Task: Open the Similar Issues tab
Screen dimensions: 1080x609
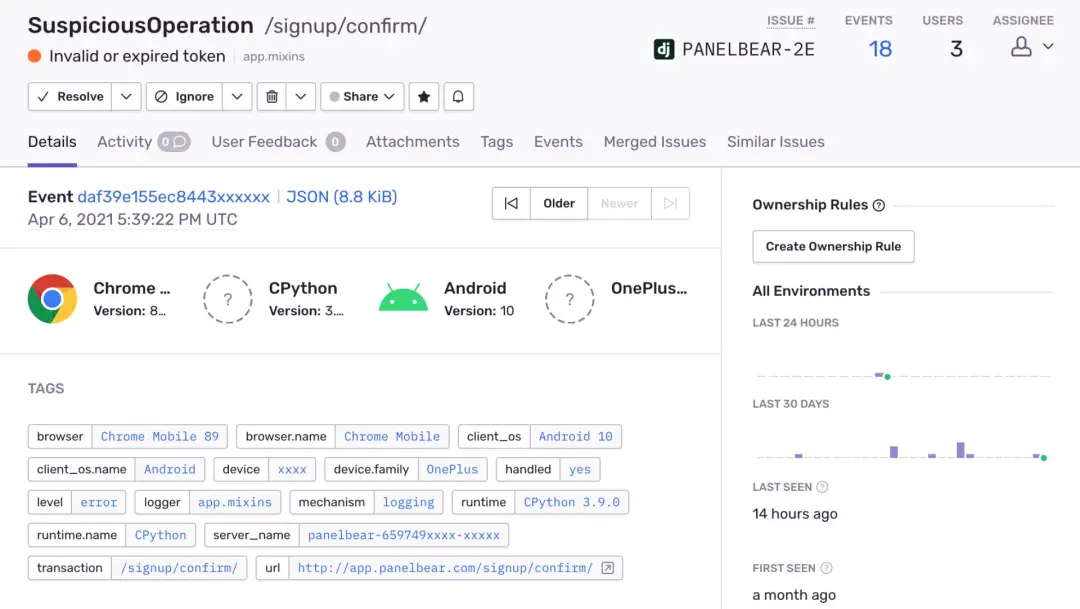Action: click(x=776, y=142)
